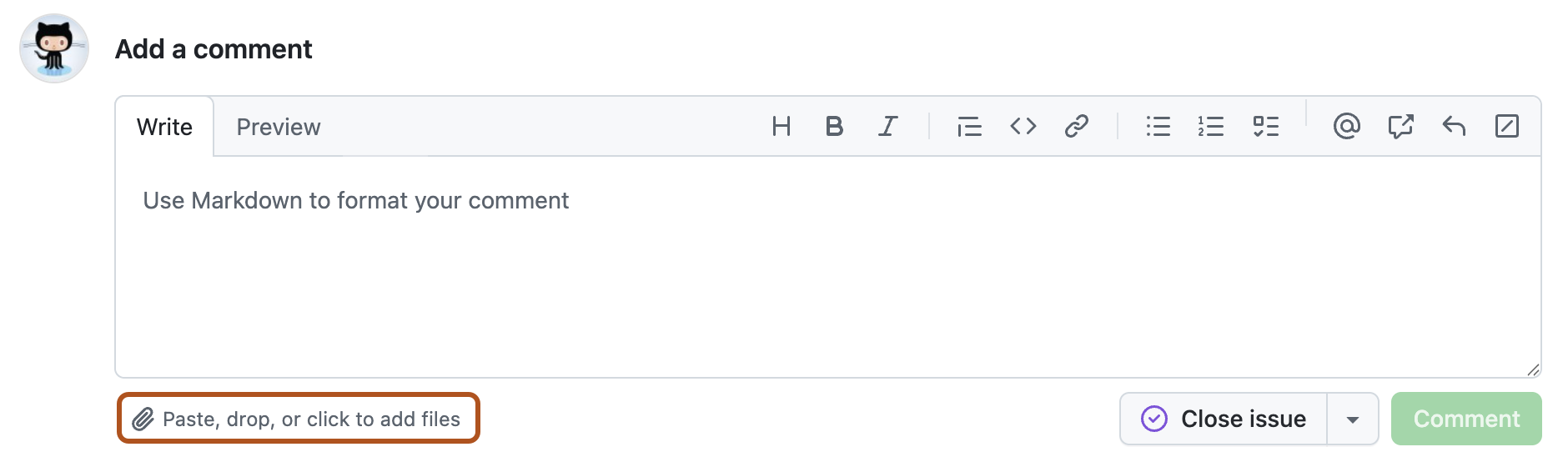Click the Close issue button
The image size is (1568, 467).
1224,419
